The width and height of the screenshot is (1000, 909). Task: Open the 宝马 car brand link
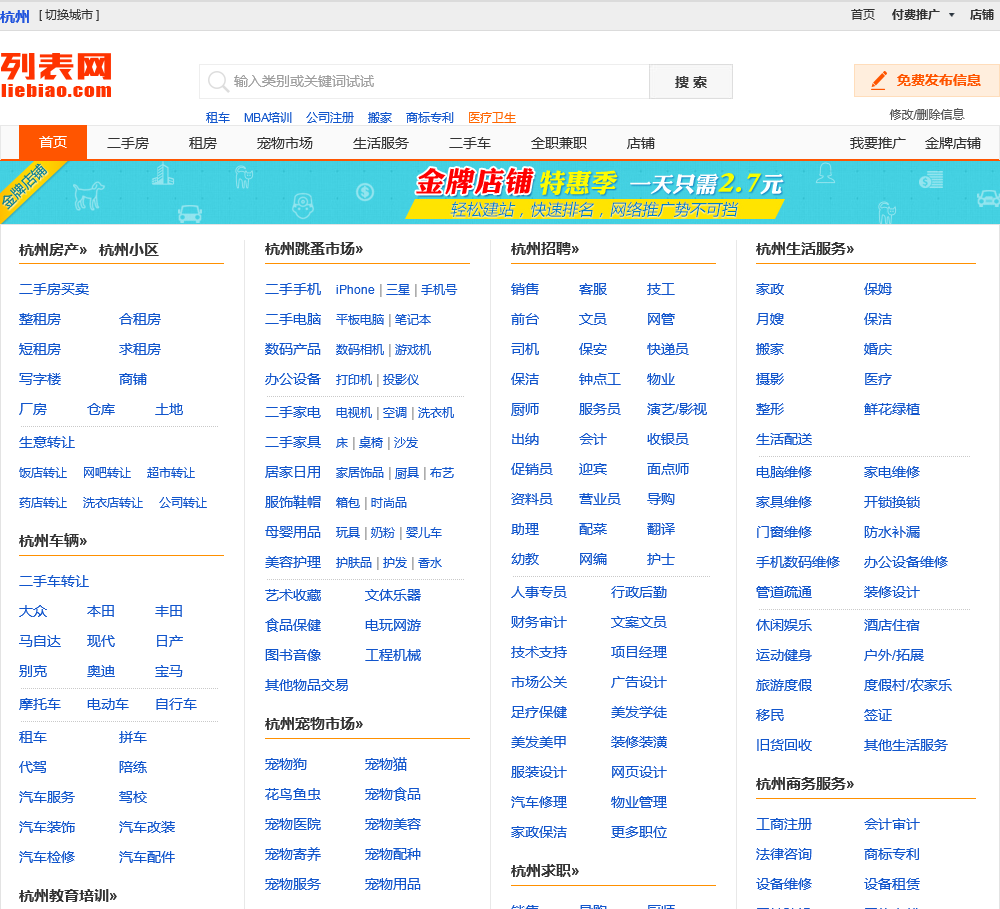tap(169, 671)
